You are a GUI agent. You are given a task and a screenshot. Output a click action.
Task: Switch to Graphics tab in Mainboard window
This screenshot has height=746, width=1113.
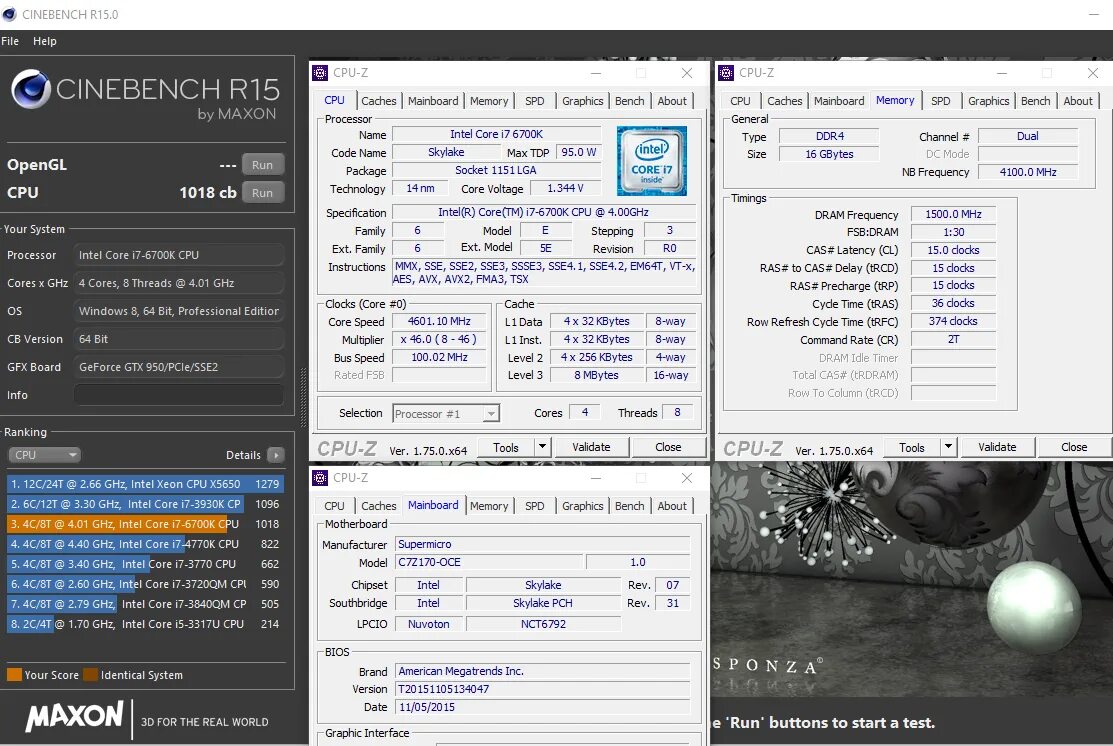point(583,506)
